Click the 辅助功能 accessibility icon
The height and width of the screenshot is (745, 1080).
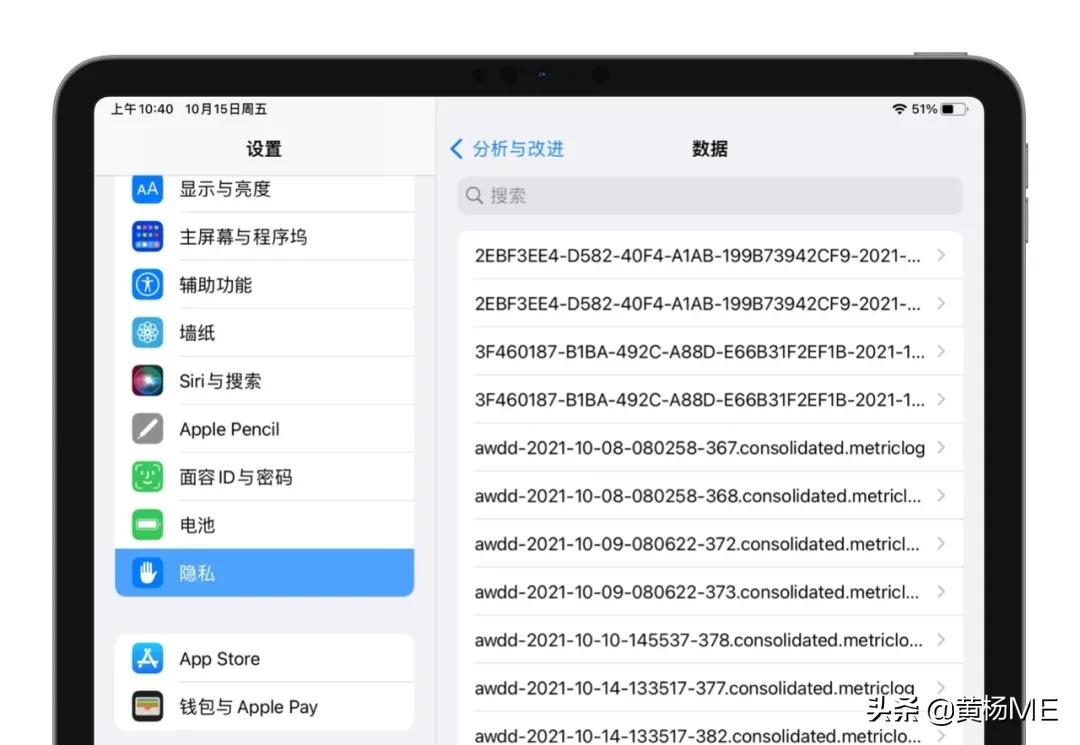pyautogui.click(x=147, y=284)
